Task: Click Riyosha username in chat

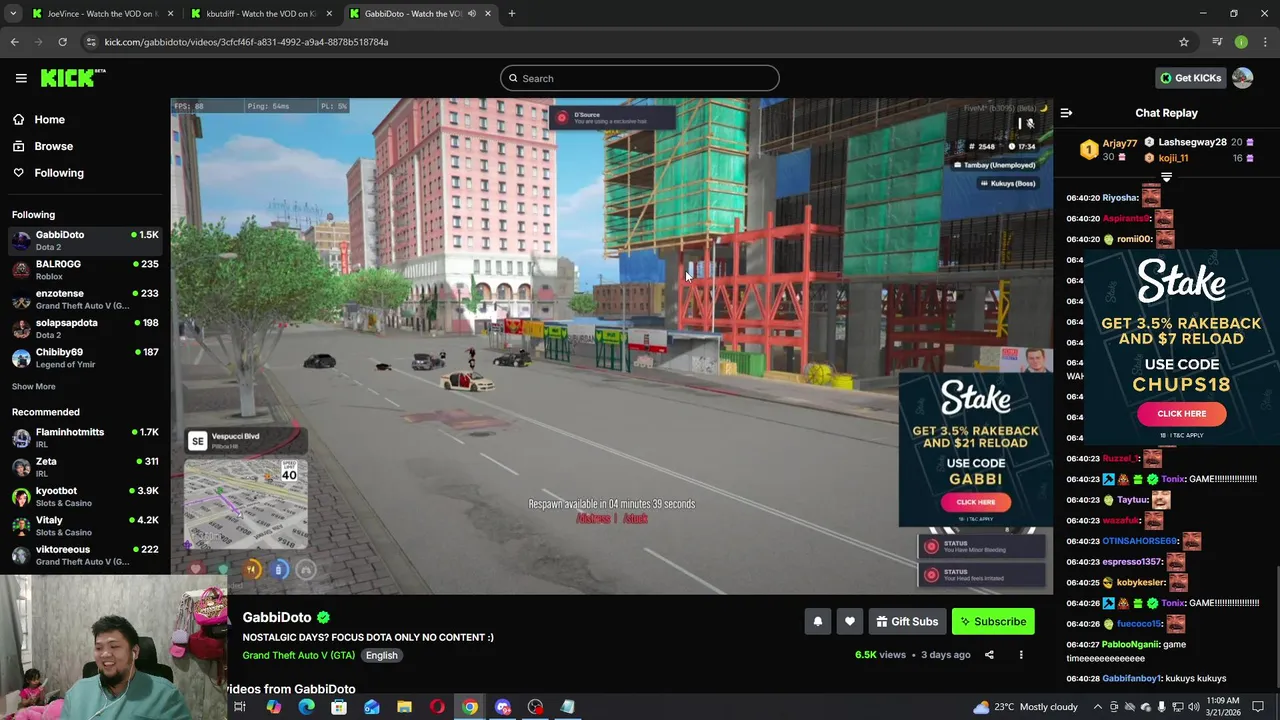Action: (x=1120, y=198)
